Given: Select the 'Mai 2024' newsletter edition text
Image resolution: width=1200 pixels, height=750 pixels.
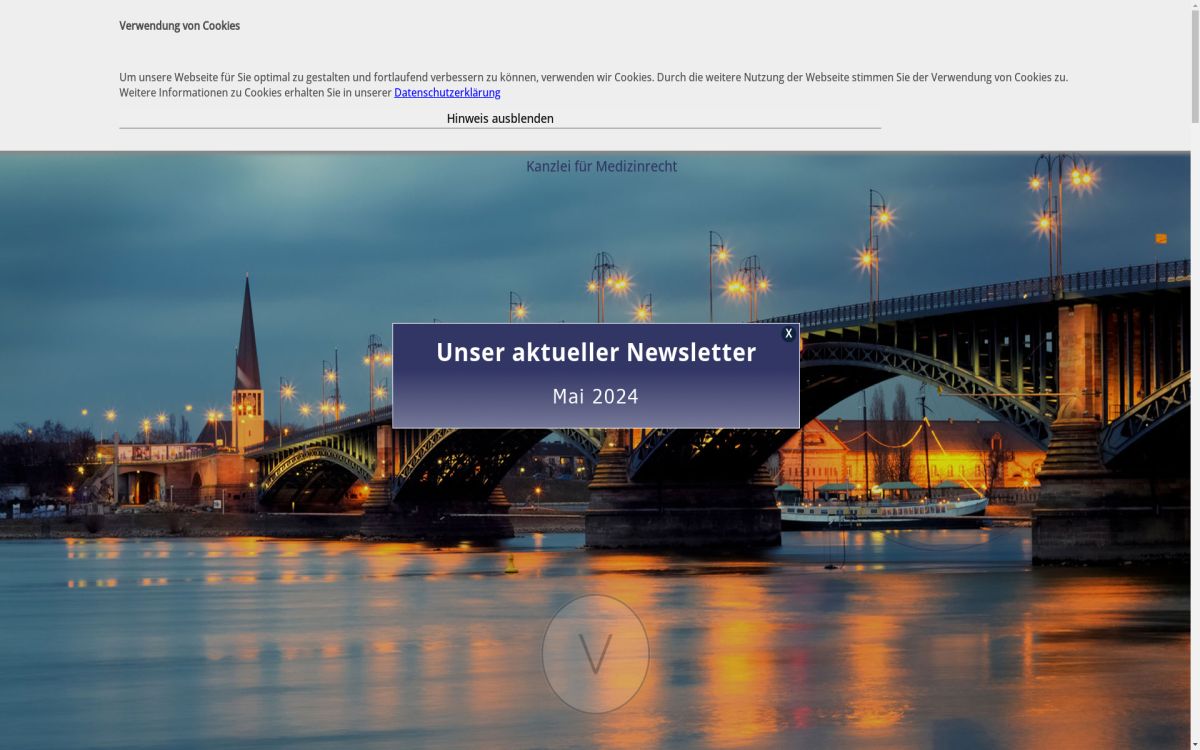Looking at the screenshot, I should click(595, 397).
